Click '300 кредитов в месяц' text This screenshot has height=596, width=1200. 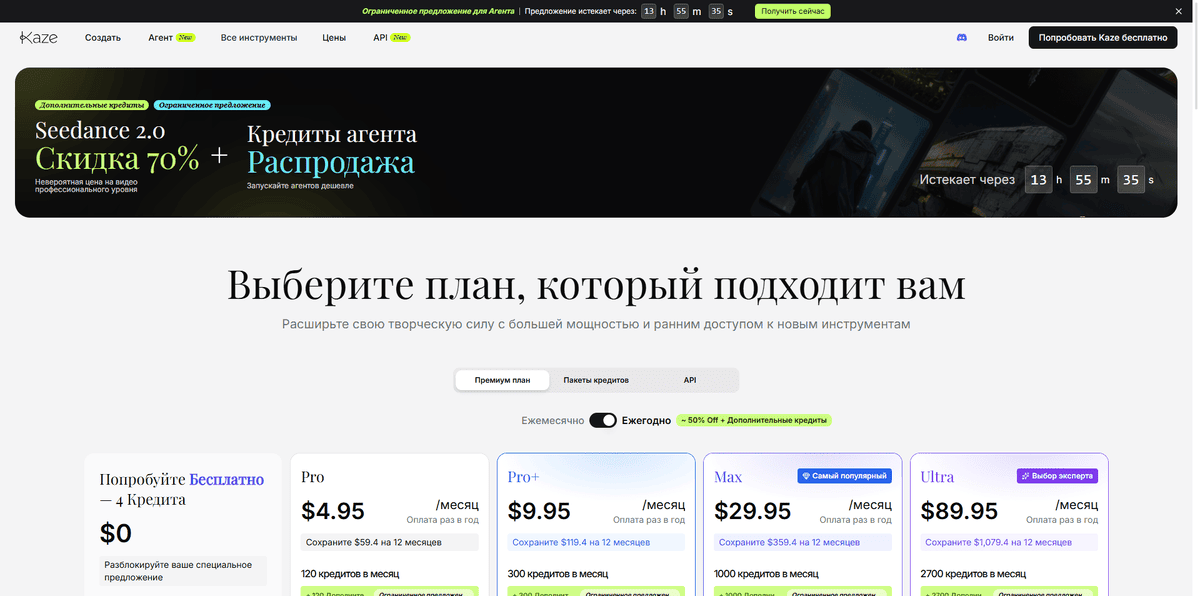558,574
